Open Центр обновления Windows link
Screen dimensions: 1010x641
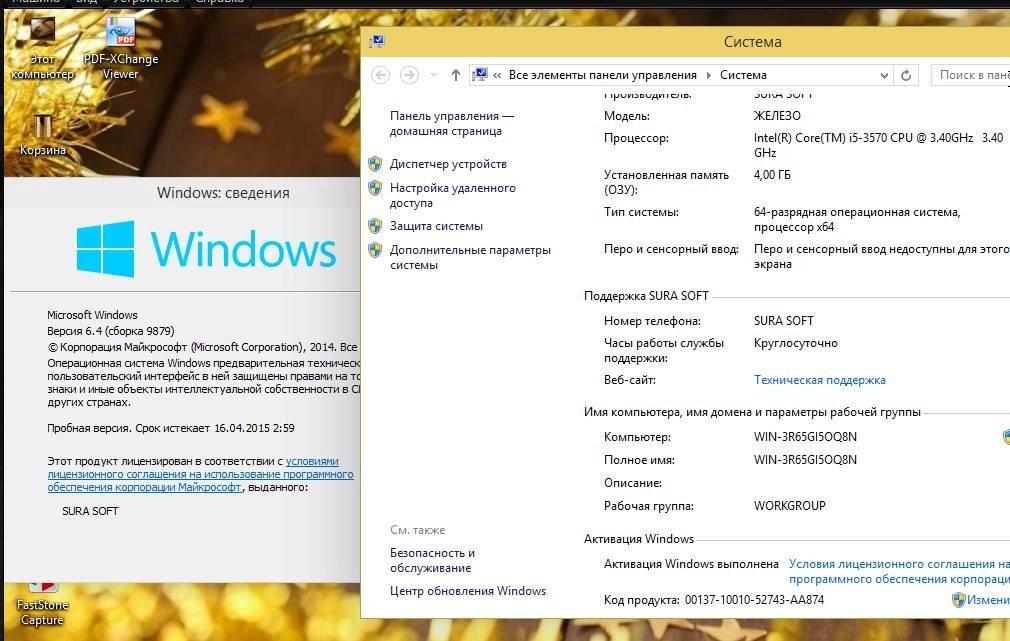[x=468, y=591]
